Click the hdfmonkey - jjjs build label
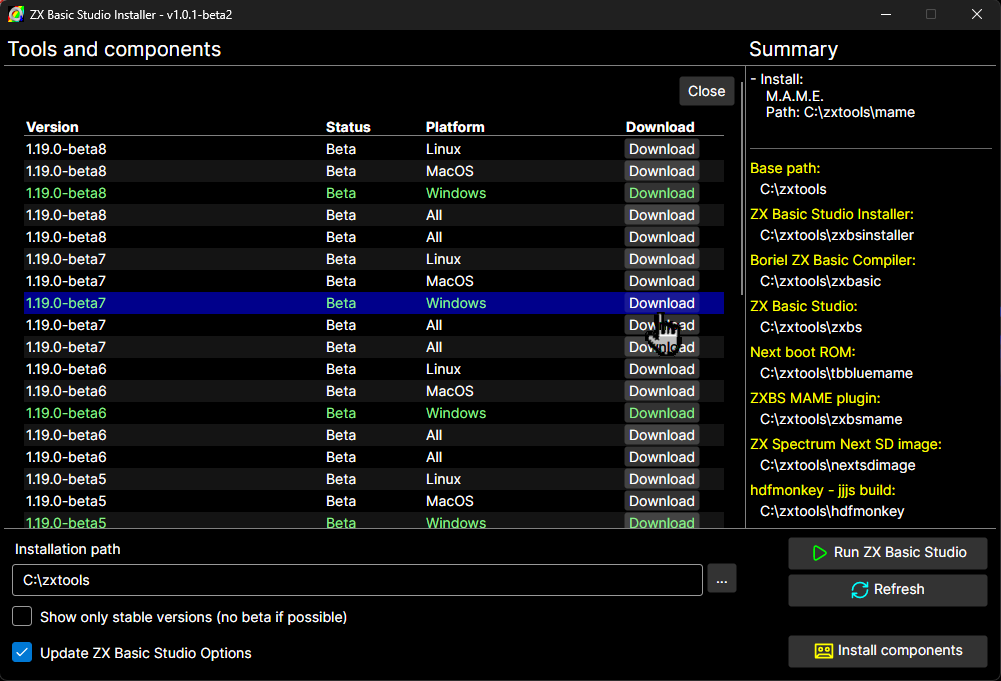The height and width of the screenshot is (681, 1001). (x=823, y=490)
